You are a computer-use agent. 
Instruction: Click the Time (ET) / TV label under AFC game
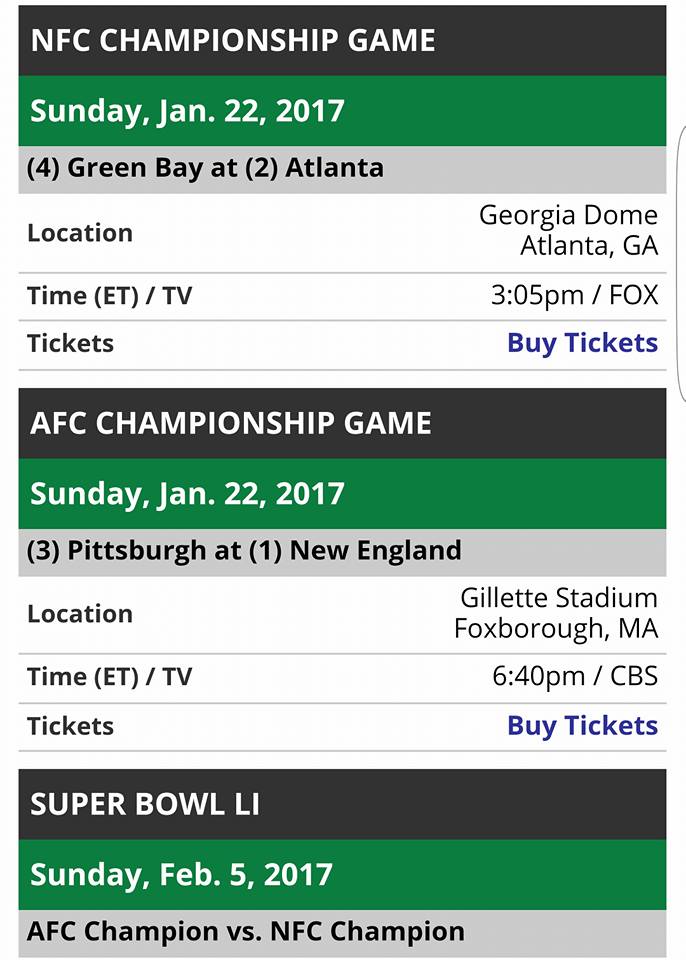click(x=109, y=677)
